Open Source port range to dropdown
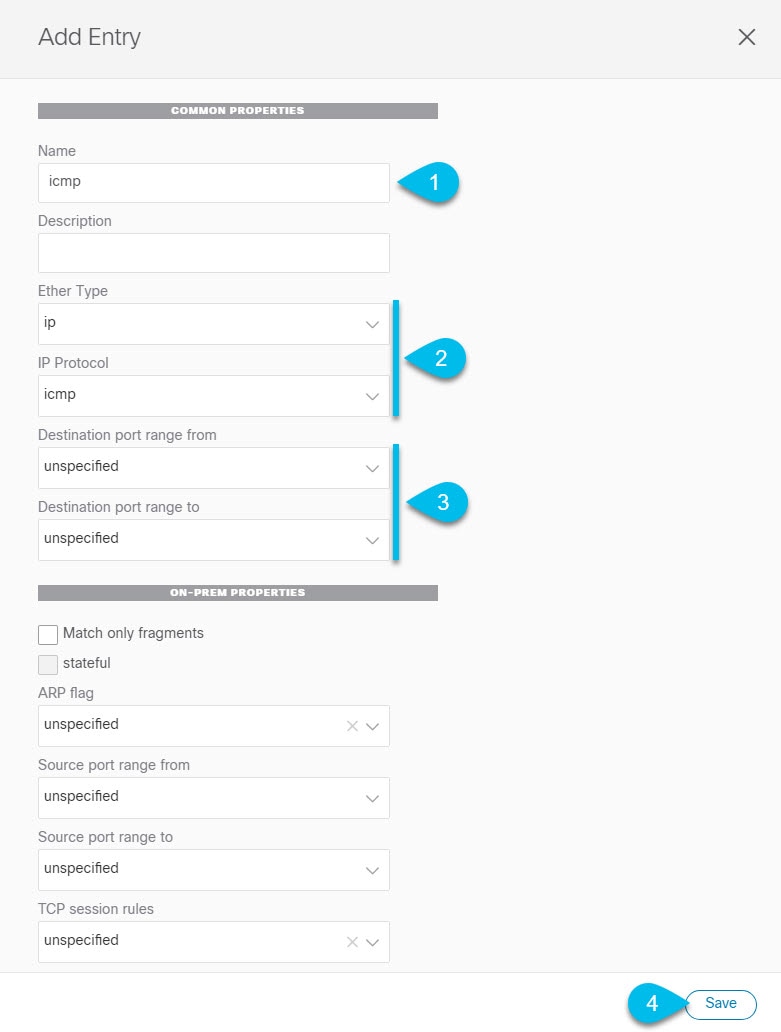This screenshot has width=781, height=1032. tap(214, 870)
